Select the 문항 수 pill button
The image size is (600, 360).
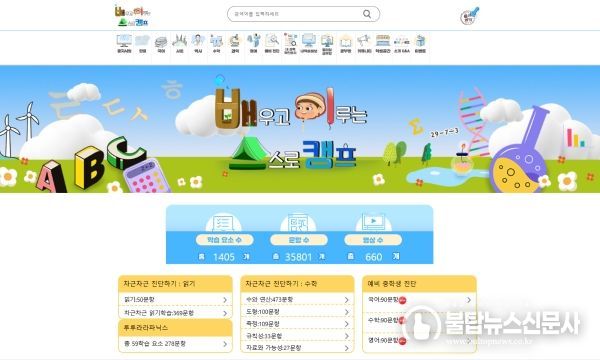click(x=299, y=240)
